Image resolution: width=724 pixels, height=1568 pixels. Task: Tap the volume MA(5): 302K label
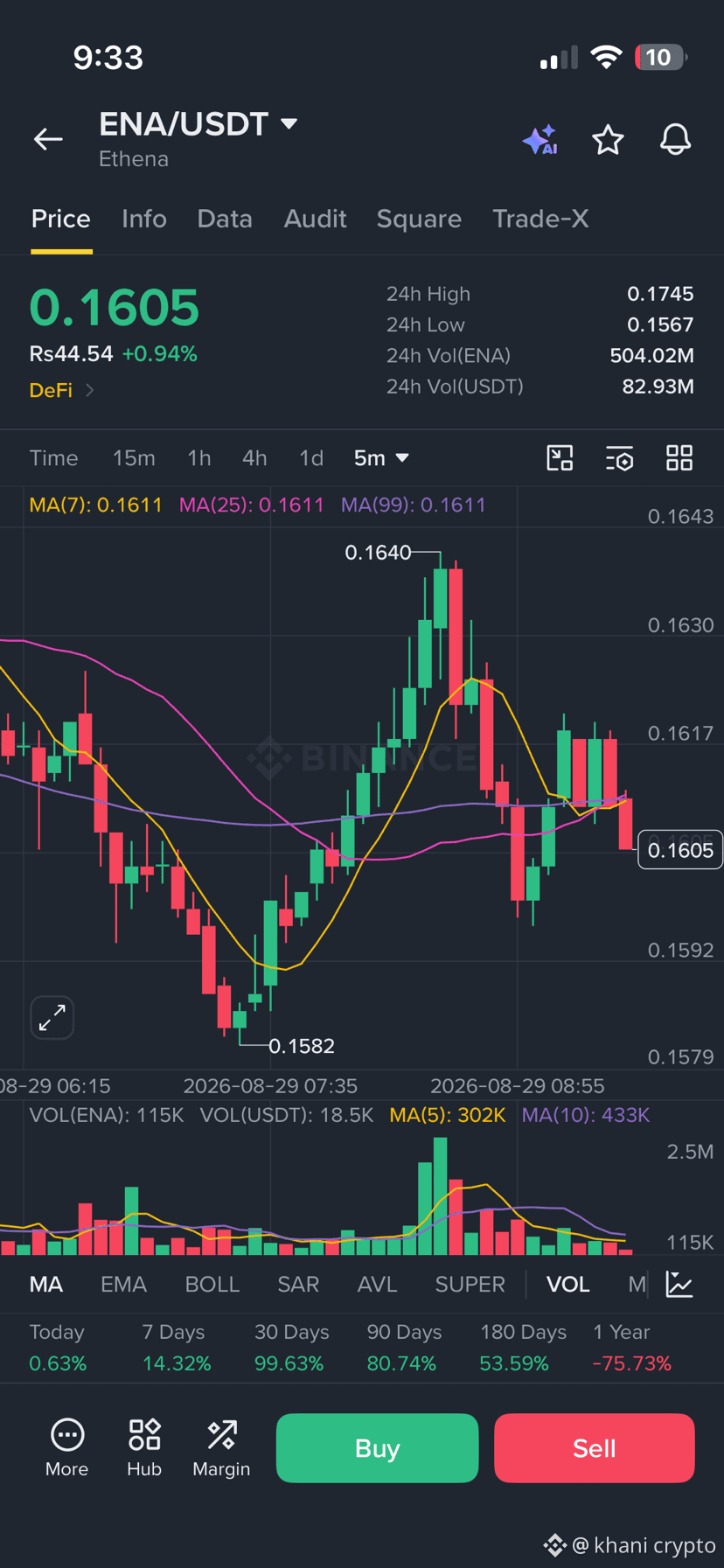pyautogui.click(x=448, y=1115)
